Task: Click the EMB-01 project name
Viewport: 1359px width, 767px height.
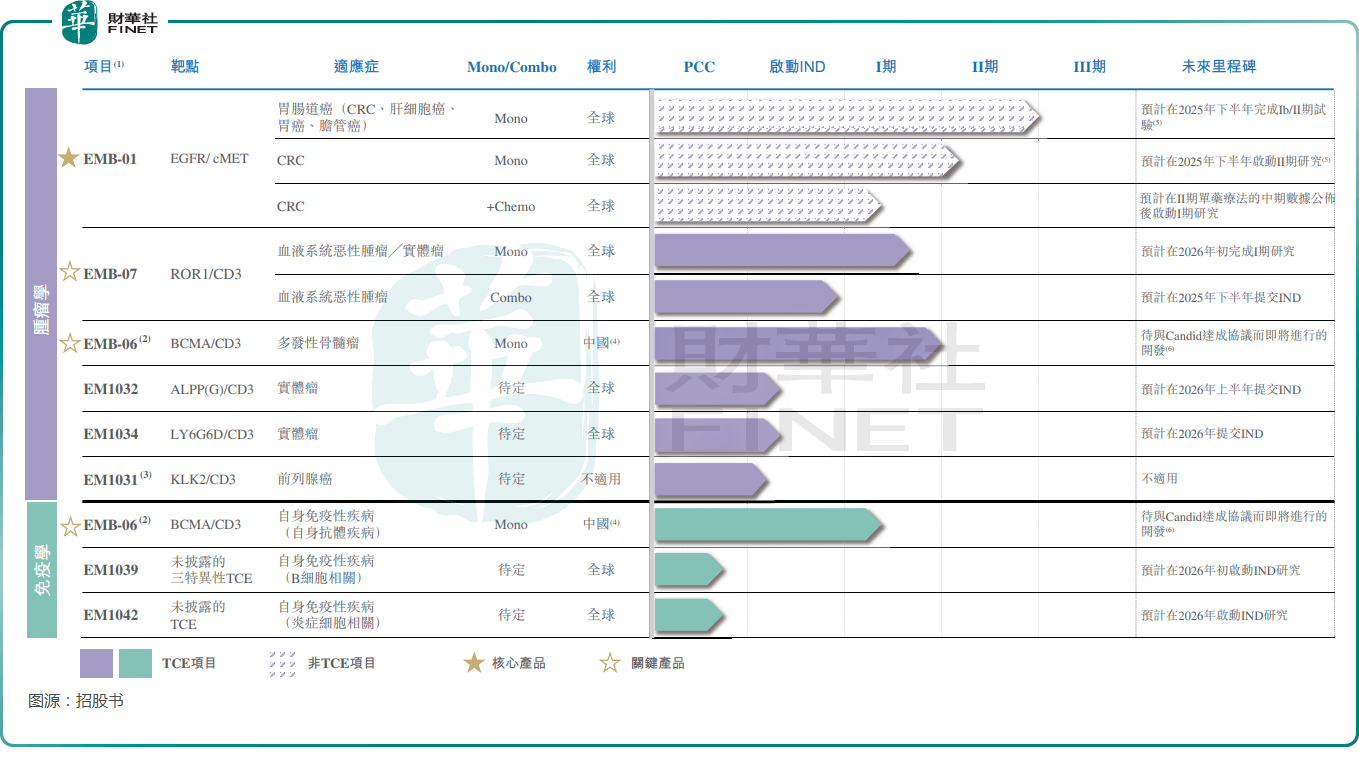Action: [110, 159]
